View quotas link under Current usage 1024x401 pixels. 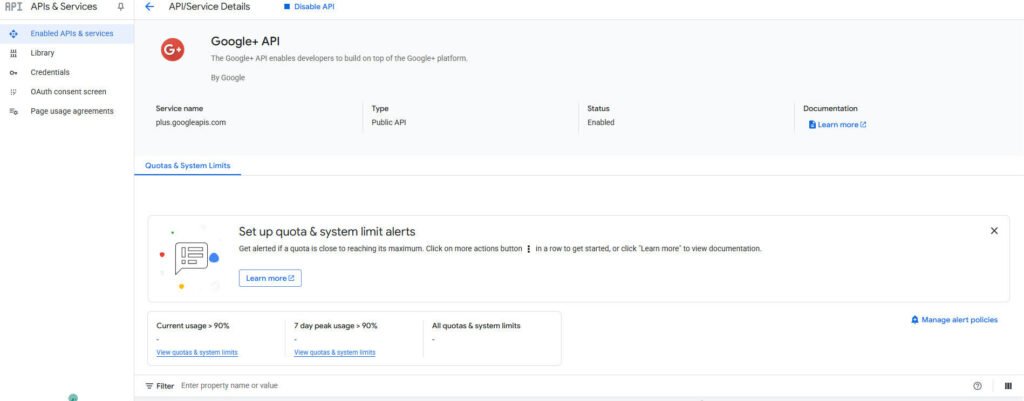coord(197,353)
